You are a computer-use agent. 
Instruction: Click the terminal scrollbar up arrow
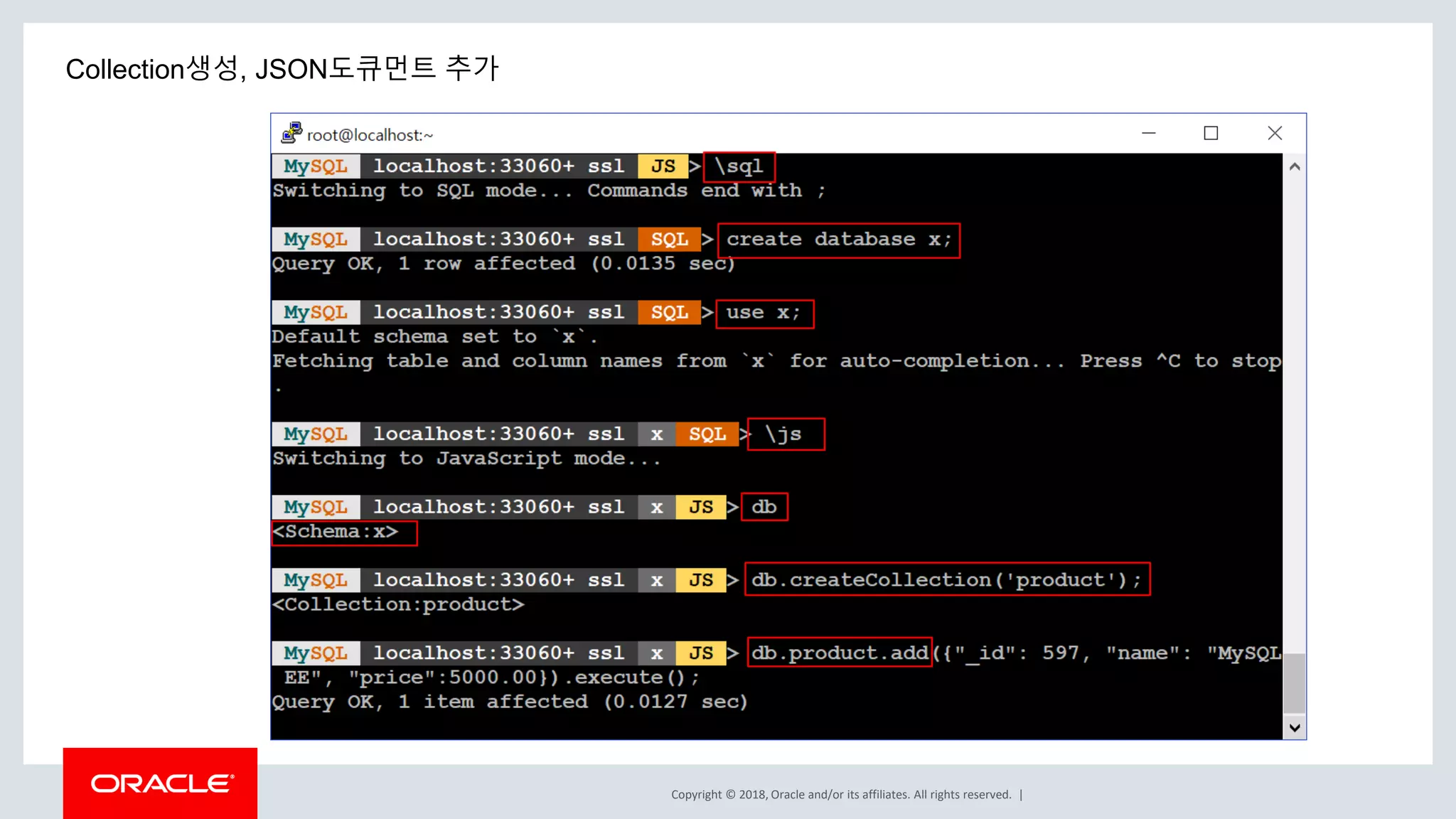coord(1295,166)
